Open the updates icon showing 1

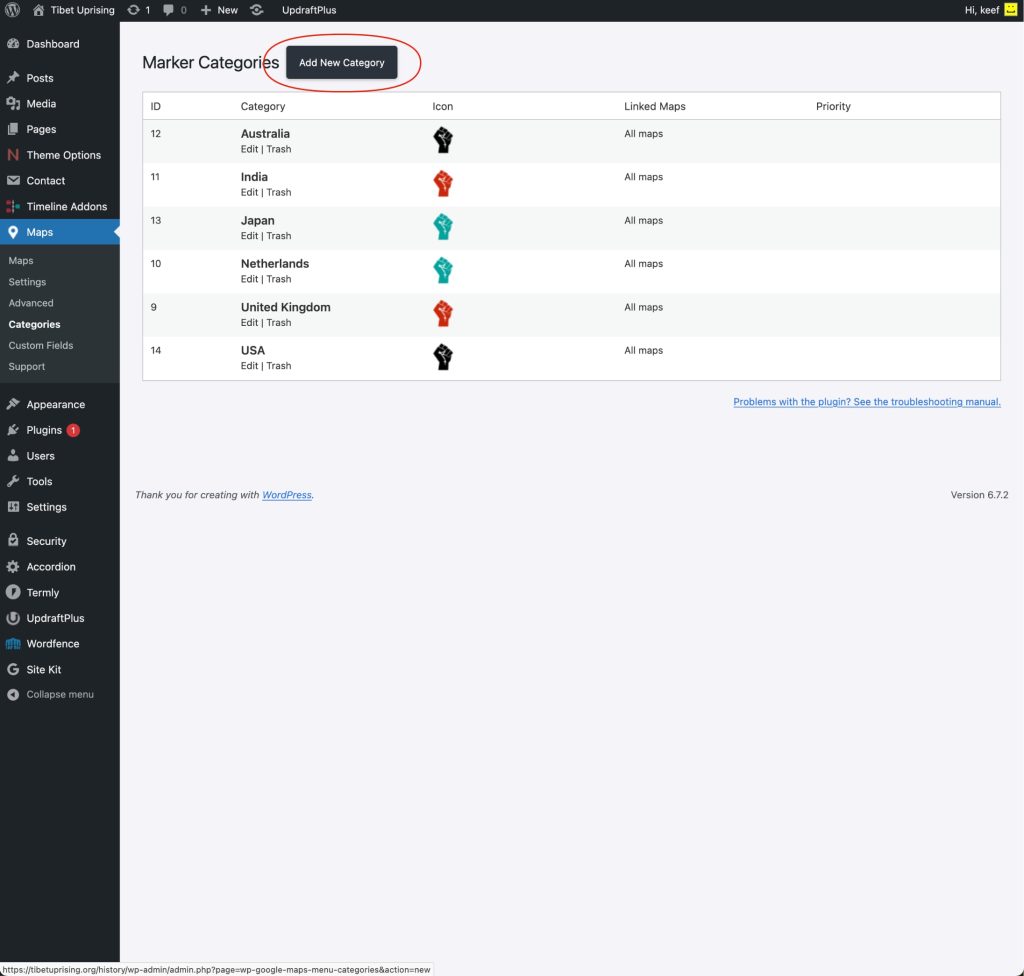click(x=133, y=10)
